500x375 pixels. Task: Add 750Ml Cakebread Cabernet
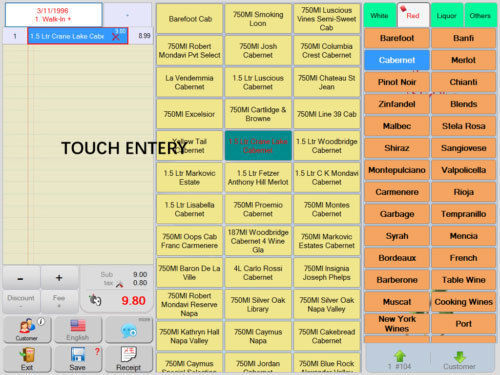[327, 336]
